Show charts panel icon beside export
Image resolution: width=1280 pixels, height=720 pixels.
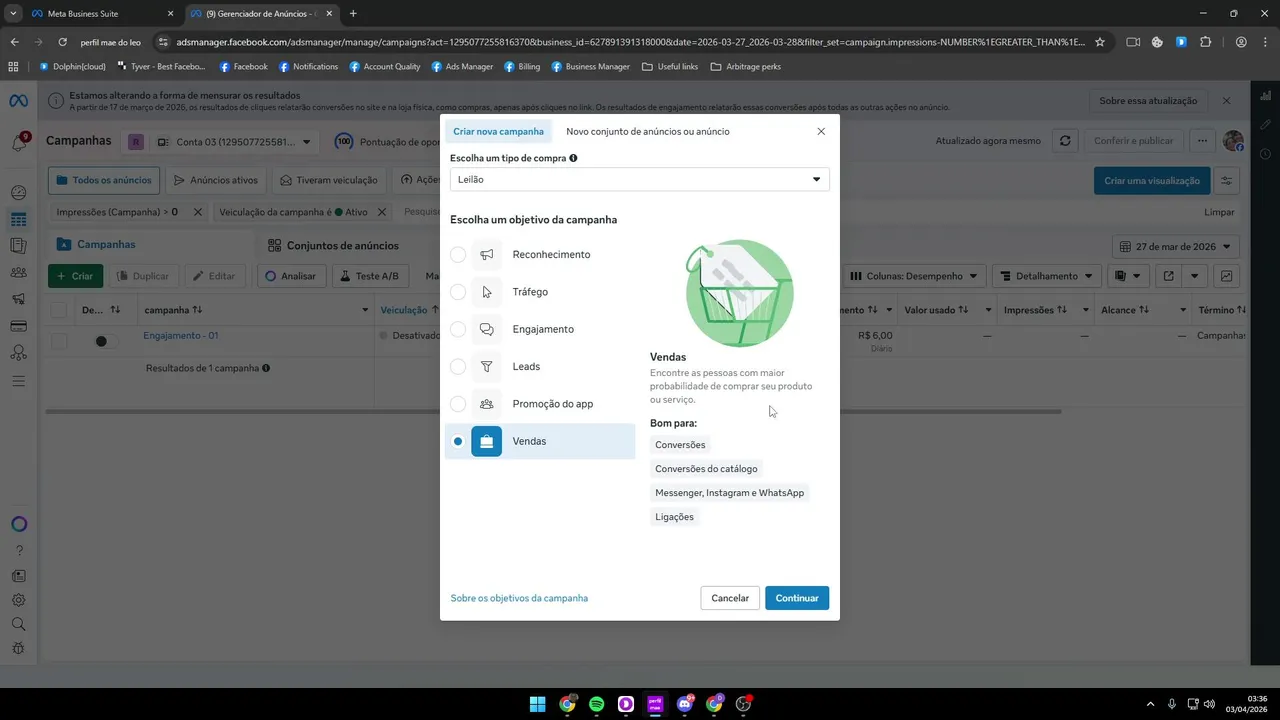1226,276
